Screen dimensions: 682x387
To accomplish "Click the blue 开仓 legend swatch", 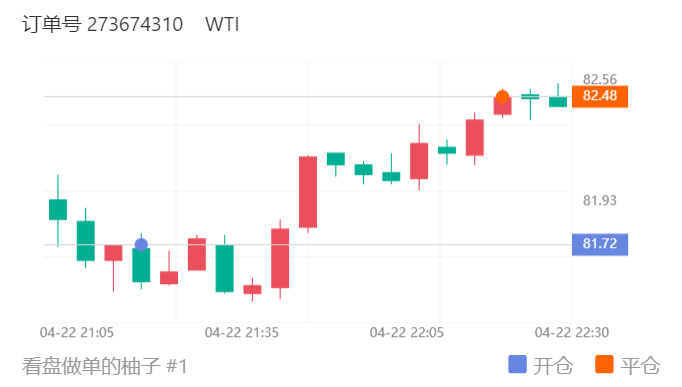I will coord(517,364).
